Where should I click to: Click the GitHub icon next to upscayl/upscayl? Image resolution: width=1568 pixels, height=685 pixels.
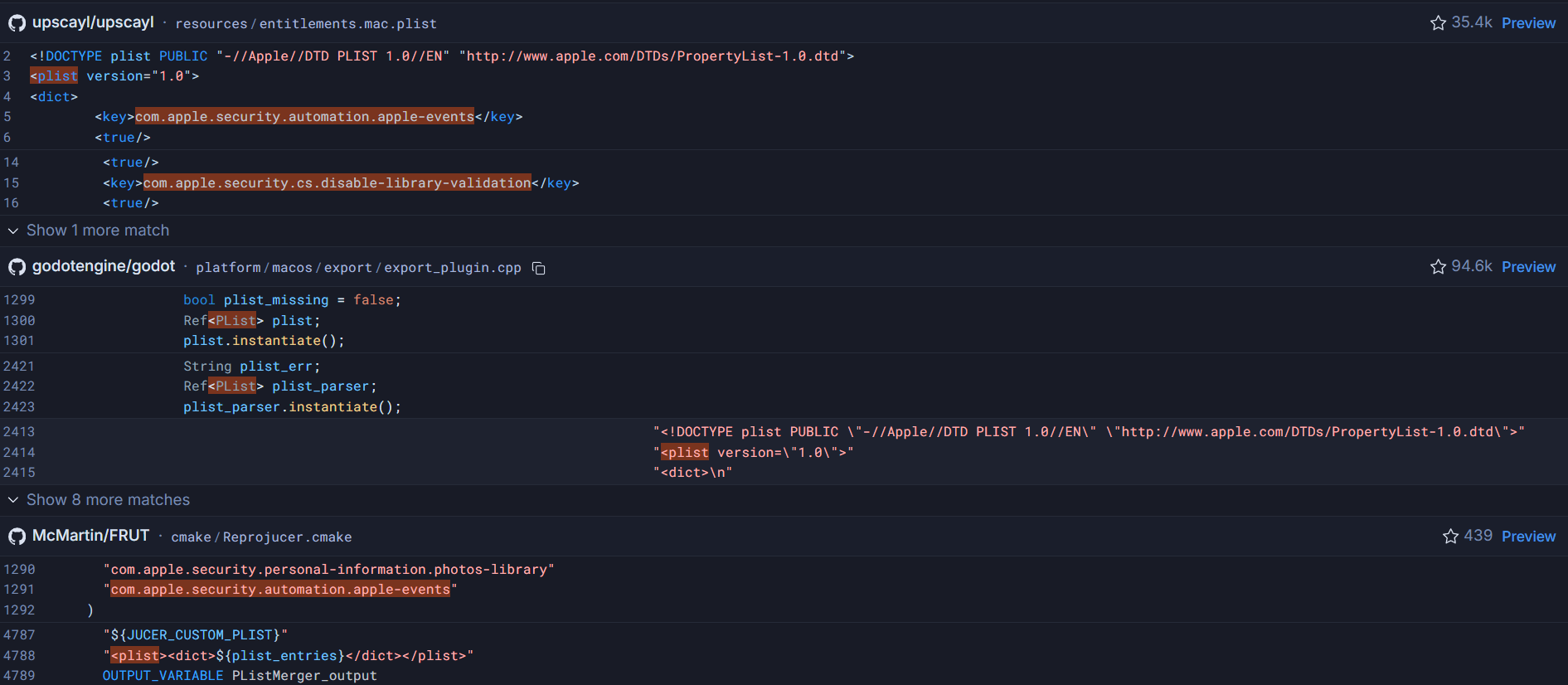[x=17, y=23]
